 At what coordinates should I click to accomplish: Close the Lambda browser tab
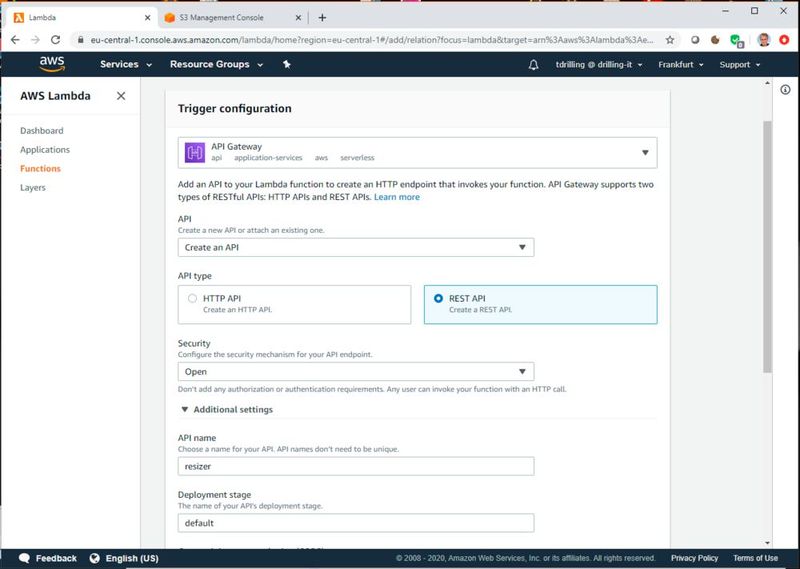pos(147,18)
